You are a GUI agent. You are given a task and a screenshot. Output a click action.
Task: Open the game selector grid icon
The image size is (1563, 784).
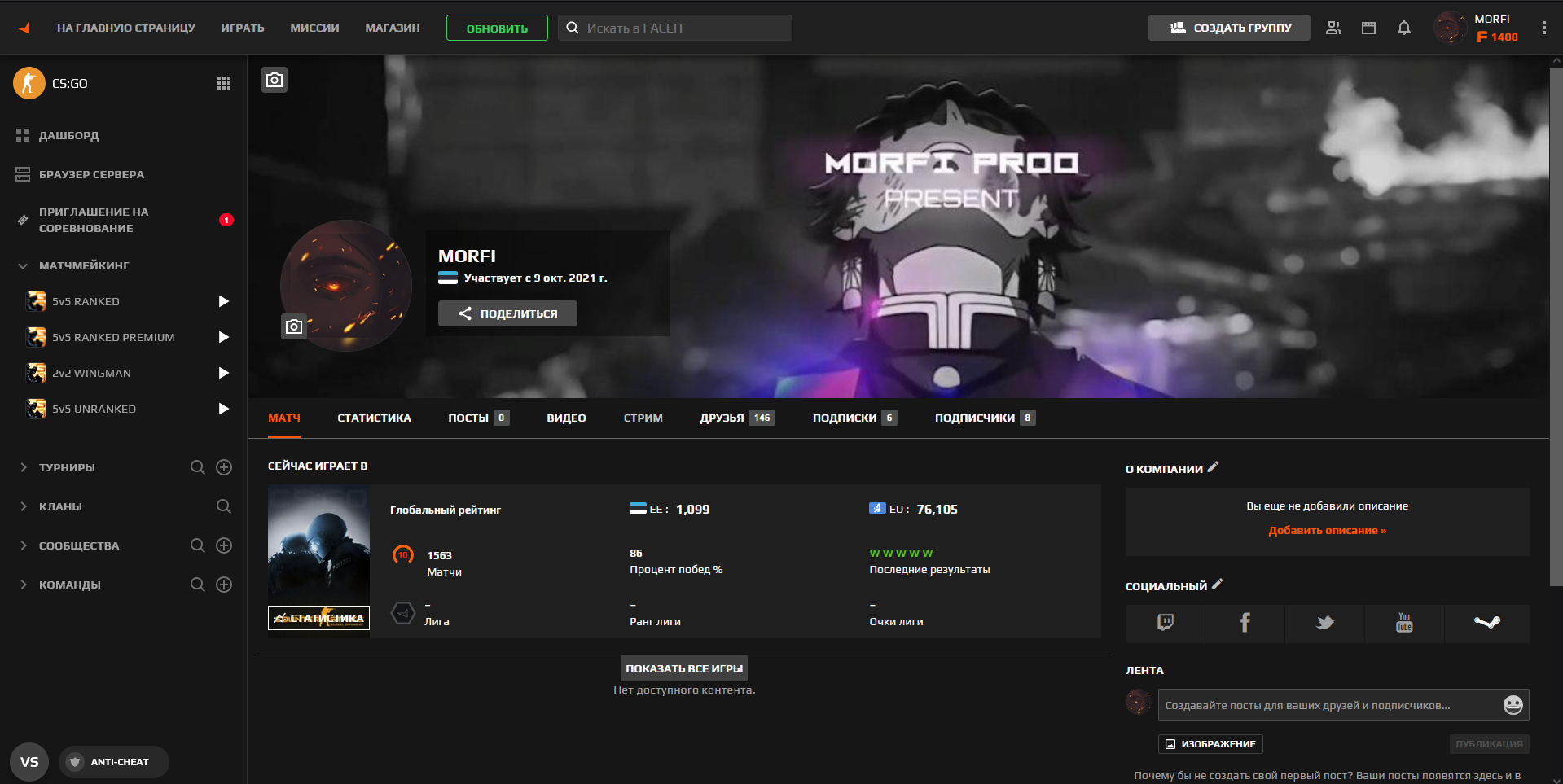click(224, 83)
